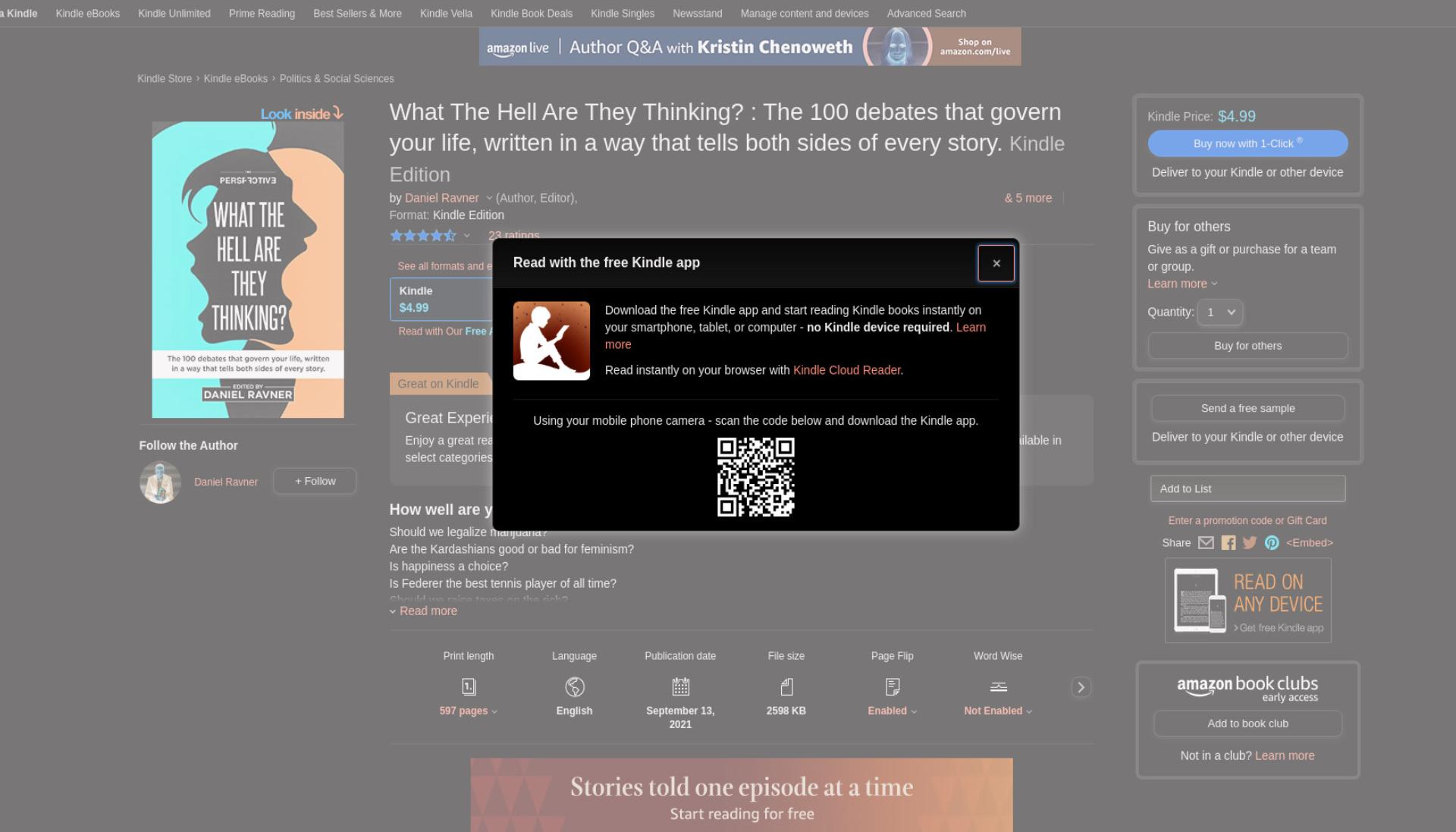
Task: Click the Page Flip icon
Action: [x=893, y=686]
